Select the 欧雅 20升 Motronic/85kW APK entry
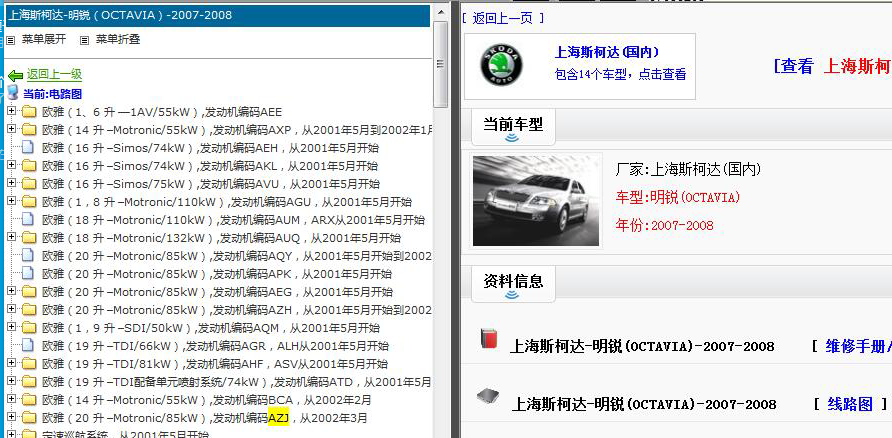The height and width of the screenshot is (438, 892). 217,274
